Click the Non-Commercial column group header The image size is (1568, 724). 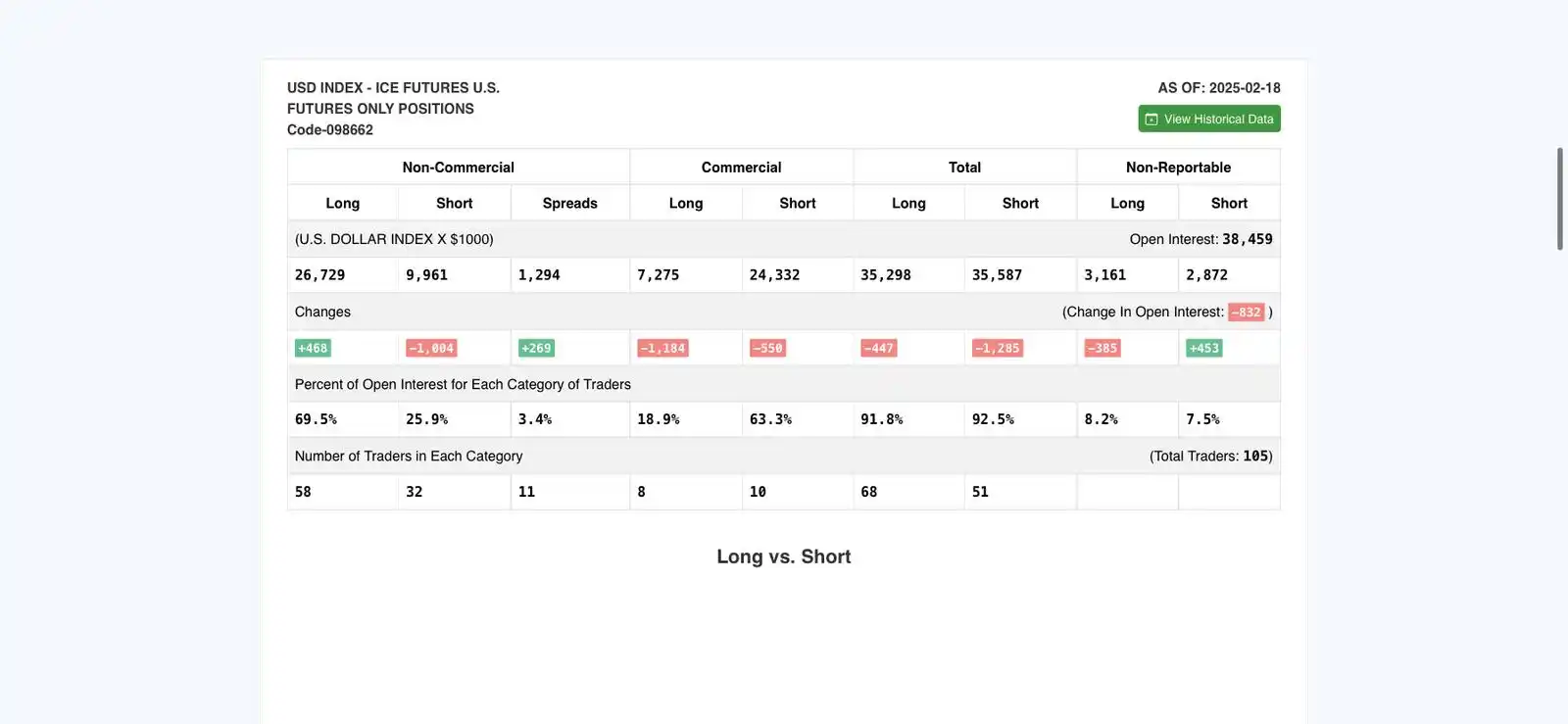pyautogui.click(x=459, y=168)
